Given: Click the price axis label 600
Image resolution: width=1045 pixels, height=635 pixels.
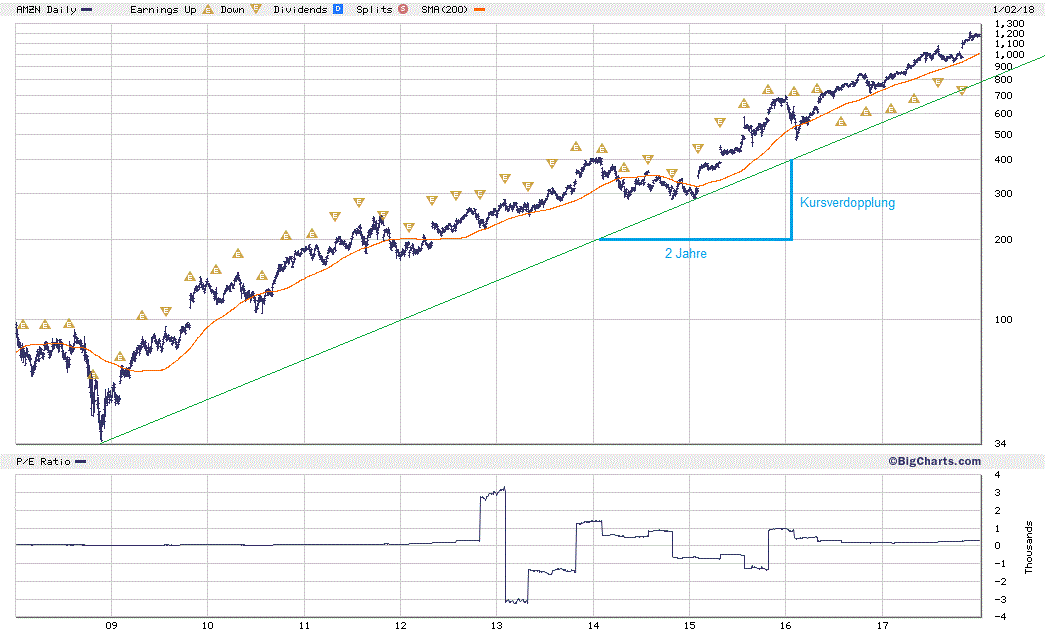Looking at the screenshot, I should point(1003,113).
